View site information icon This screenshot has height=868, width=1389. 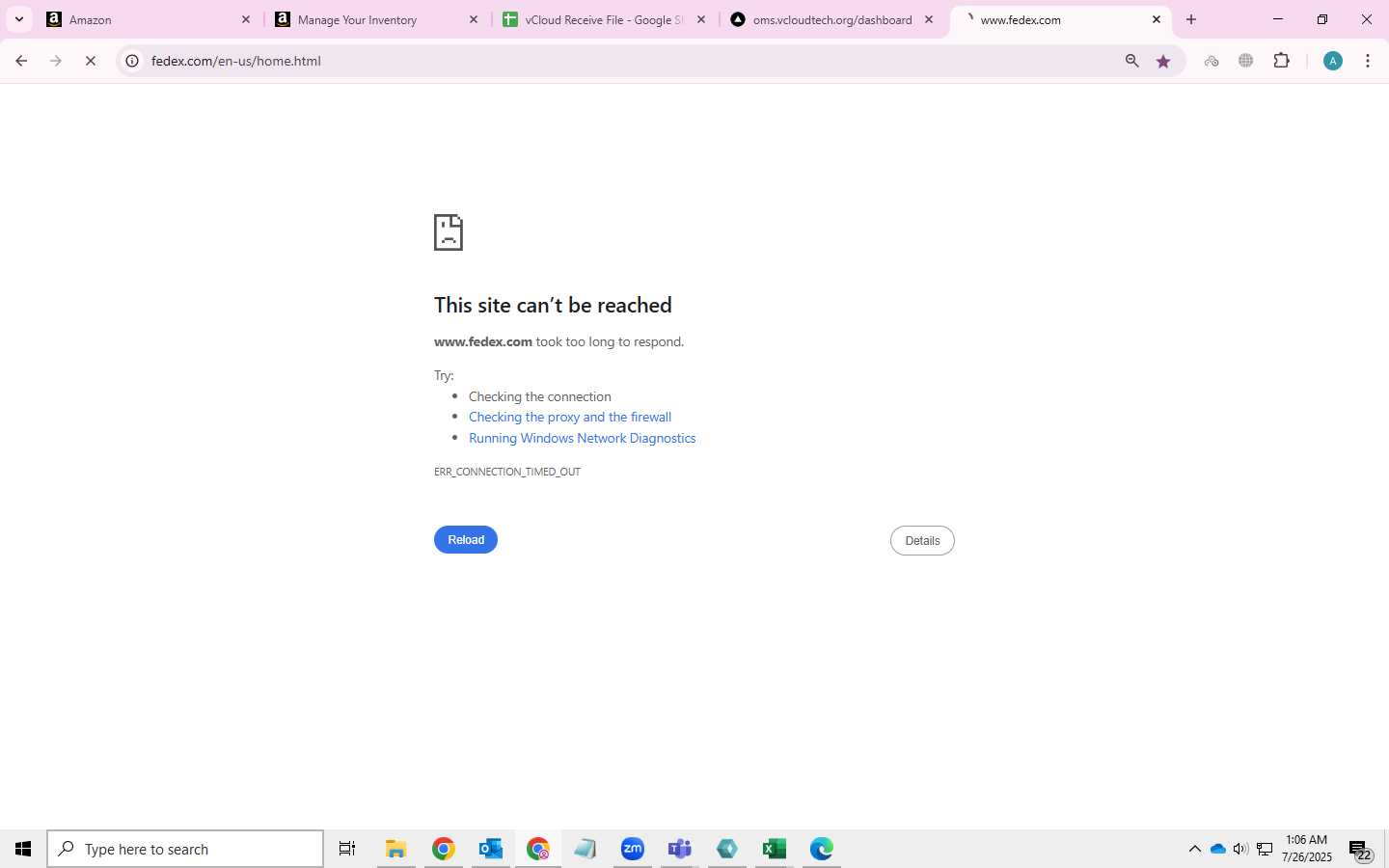pyautogui.click(x=133, y=61)
